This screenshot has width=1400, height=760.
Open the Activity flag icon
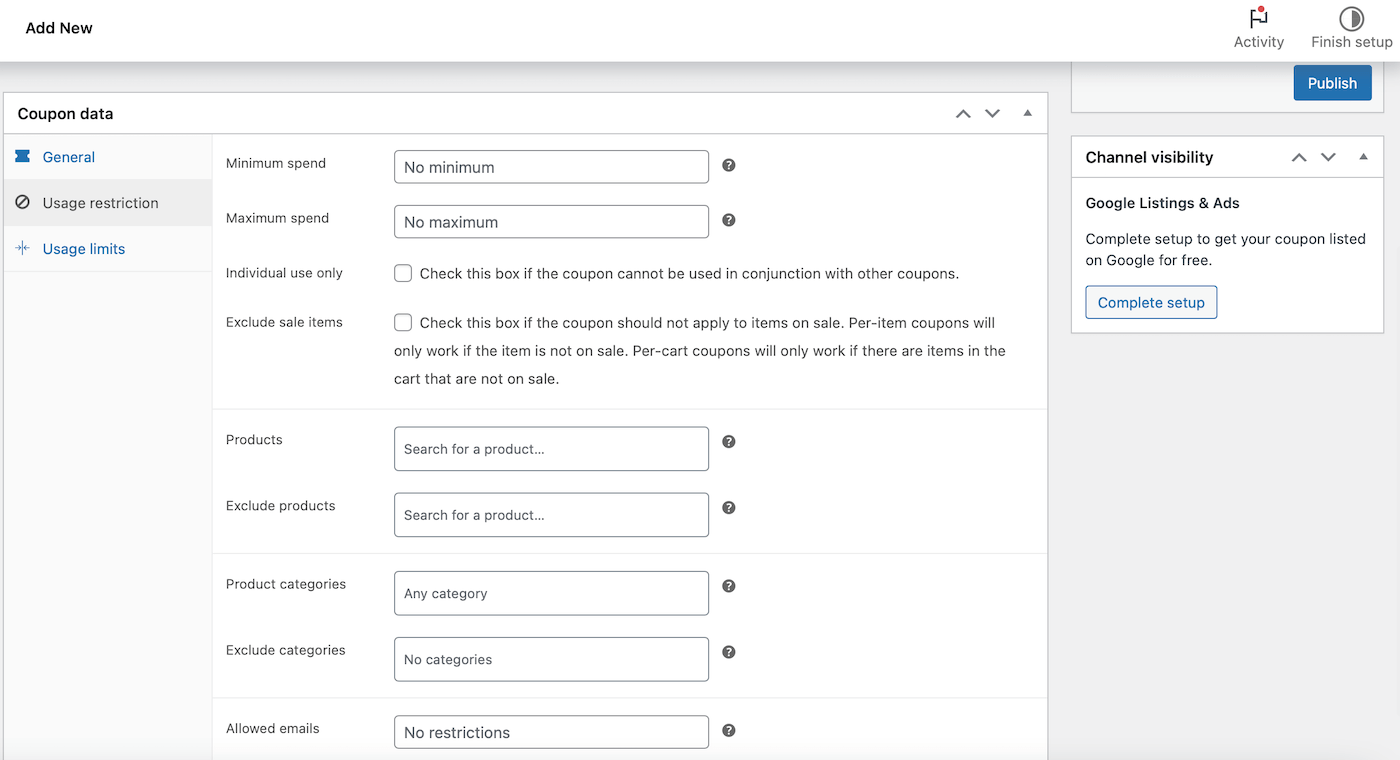(1258, 19)
